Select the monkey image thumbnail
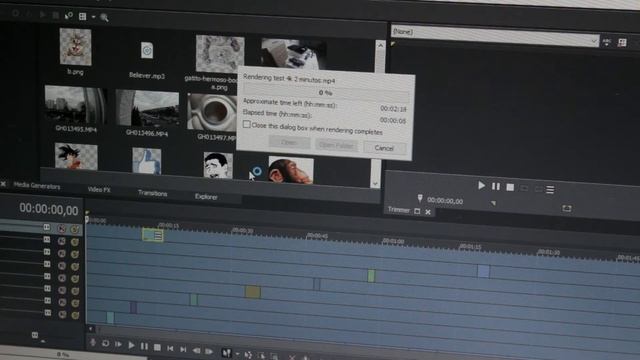 [291, 170]
